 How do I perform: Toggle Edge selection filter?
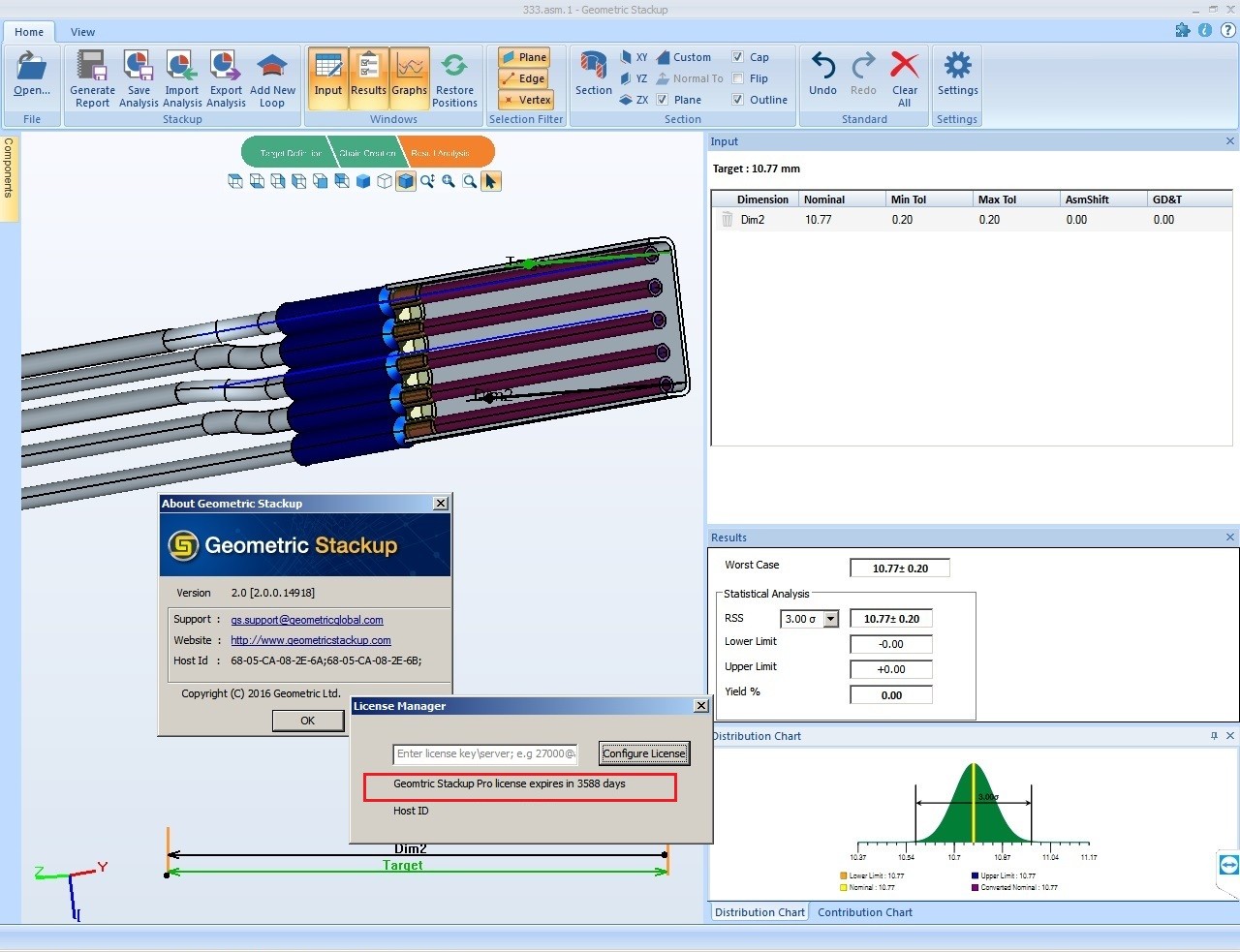[x=524, y=78]
